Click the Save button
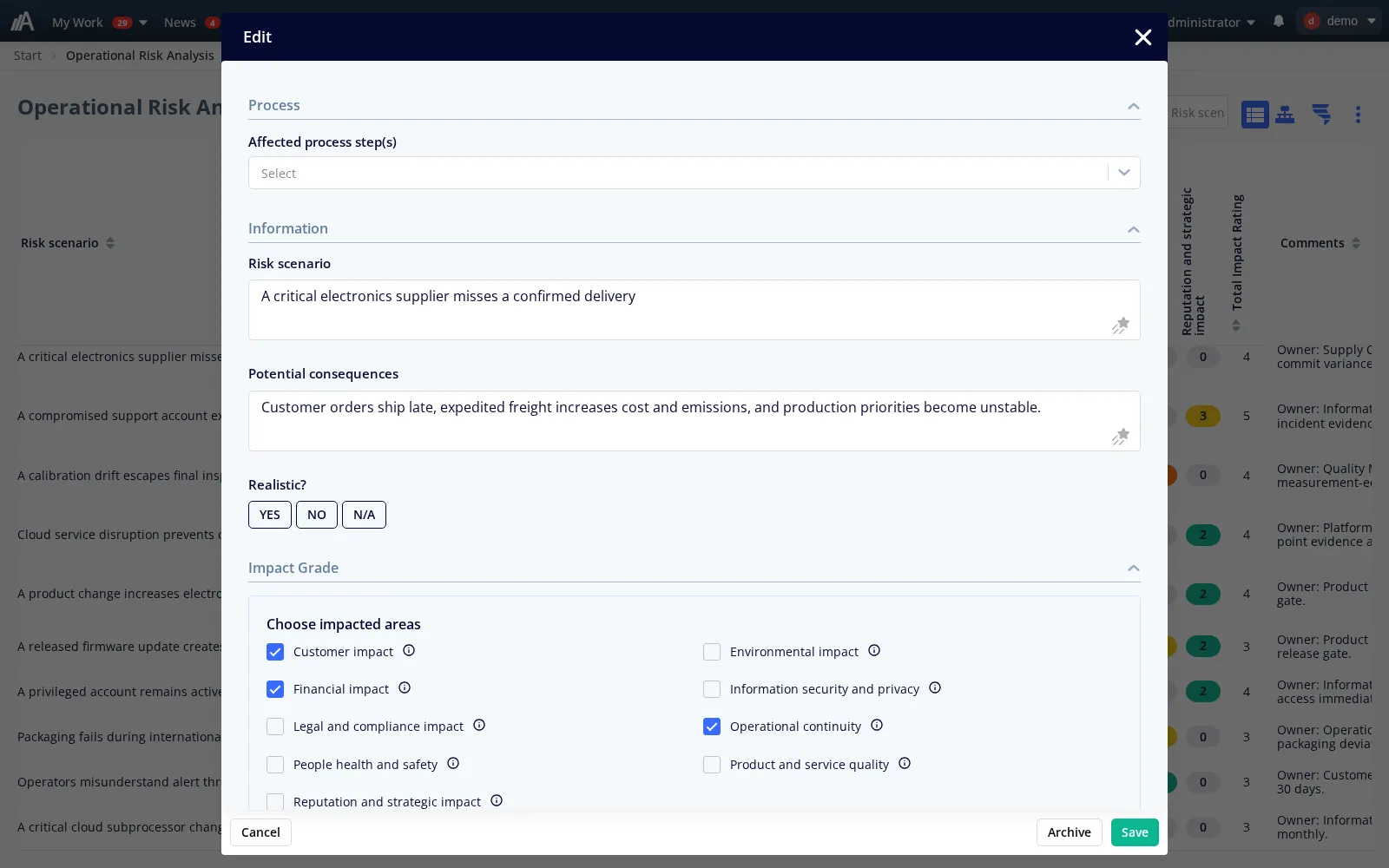This screenshot has width=1389, height=868. [x=1135, y=832]
